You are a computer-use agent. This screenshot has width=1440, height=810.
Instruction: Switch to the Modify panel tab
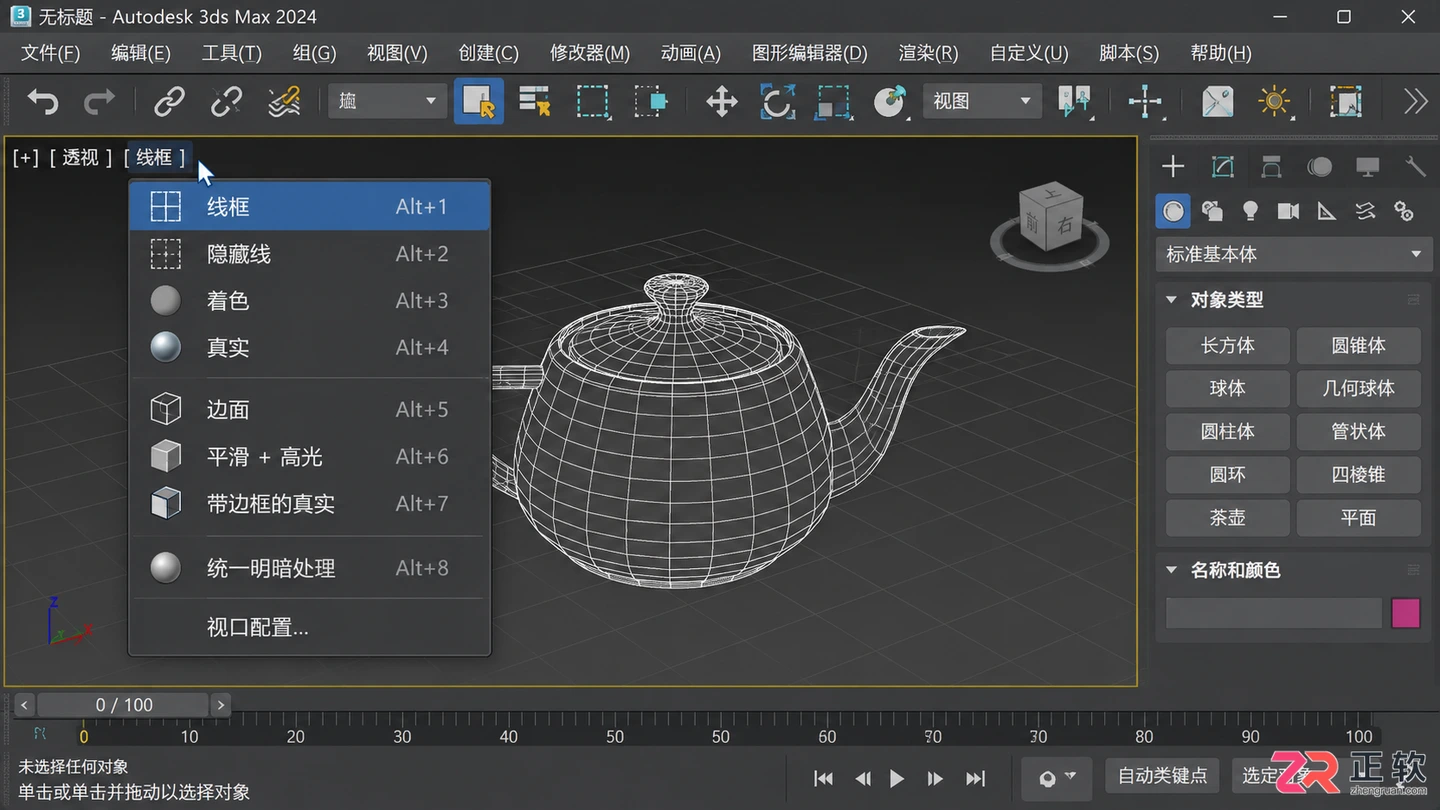[x=1222, y=167]
